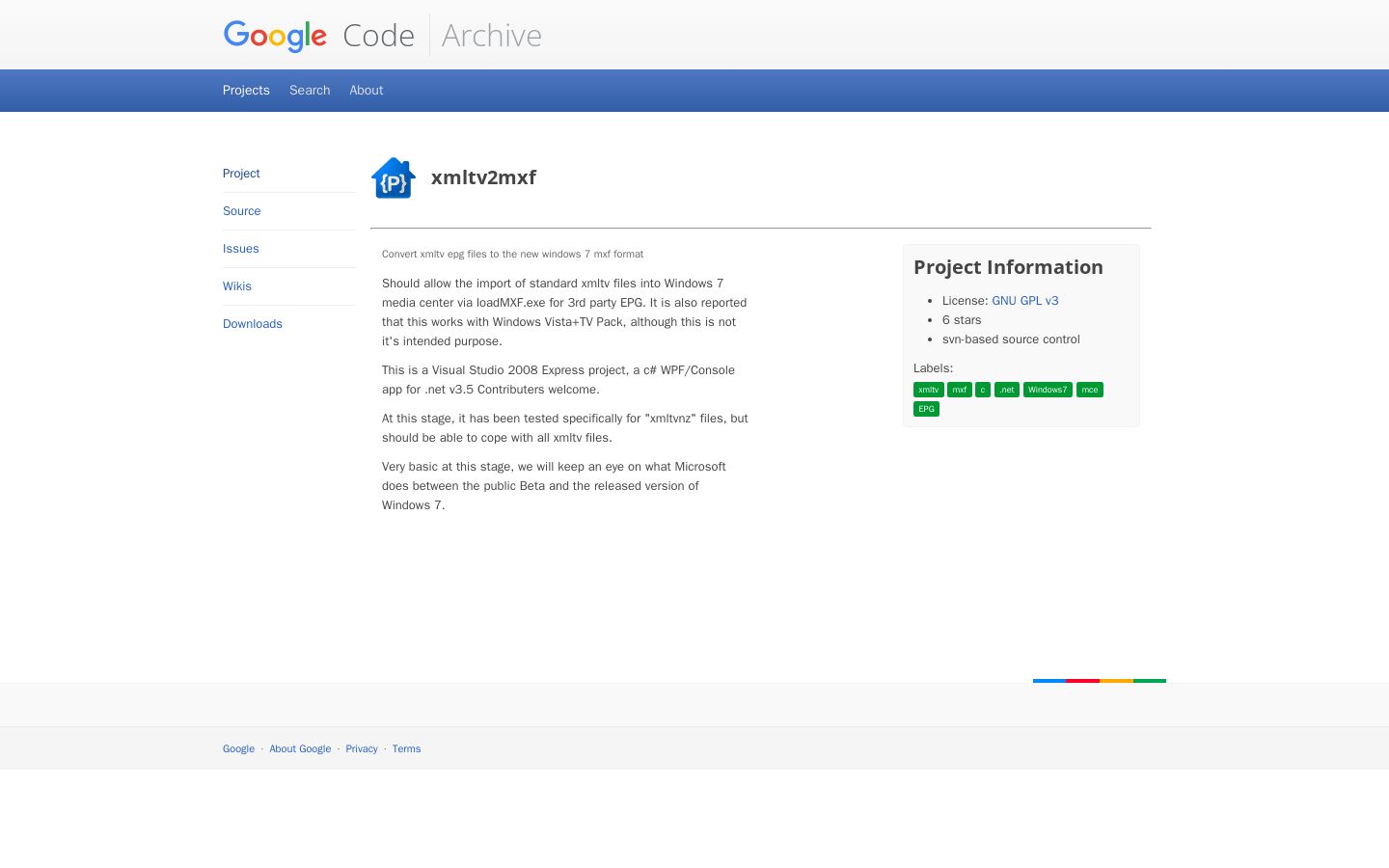The height and width of the screenshot is (868, 1389).
Task: Click the xmltv label tag
Action: (929, 390)
